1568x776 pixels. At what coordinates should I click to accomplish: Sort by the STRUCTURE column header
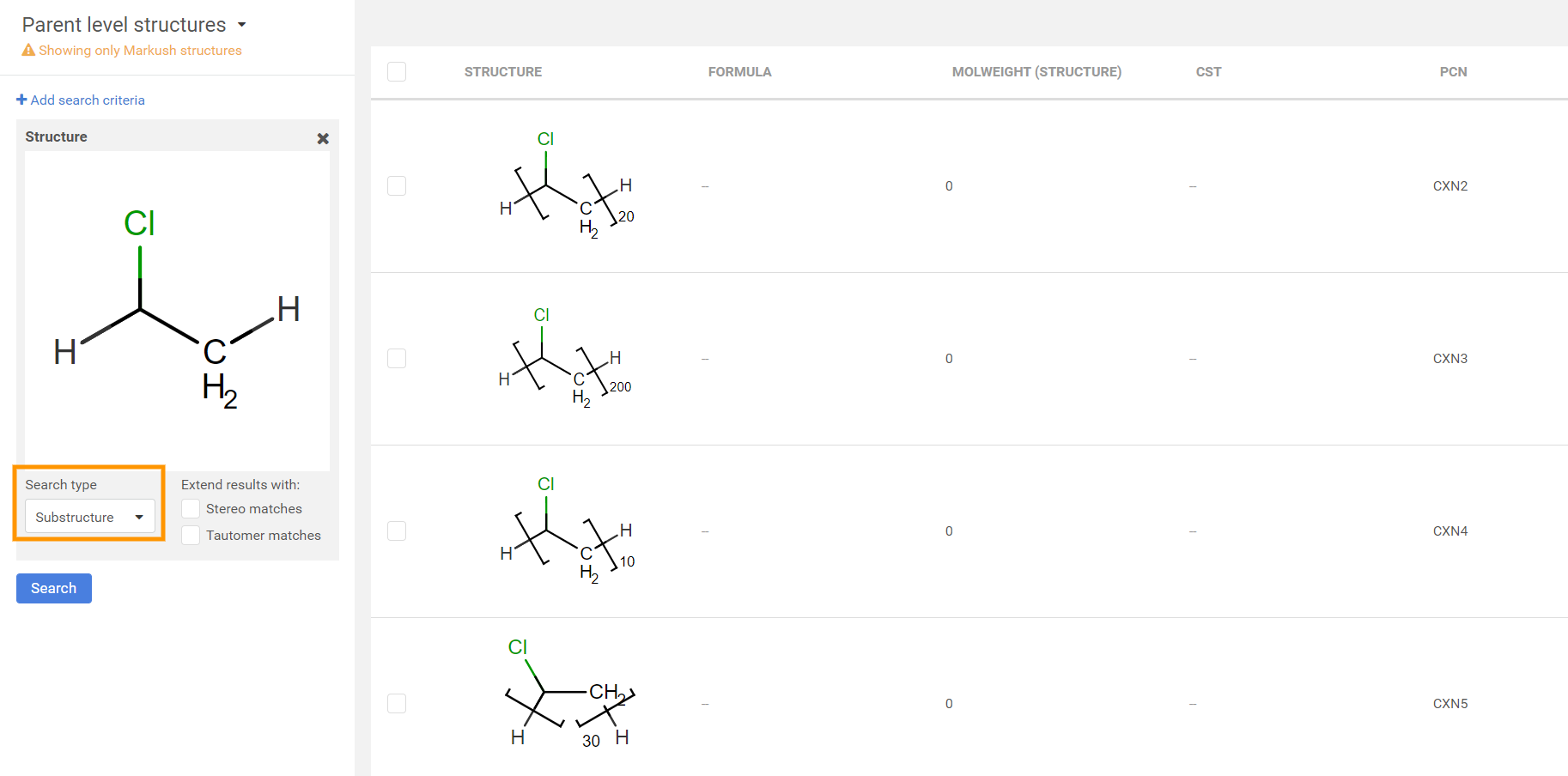coord(503,72)
